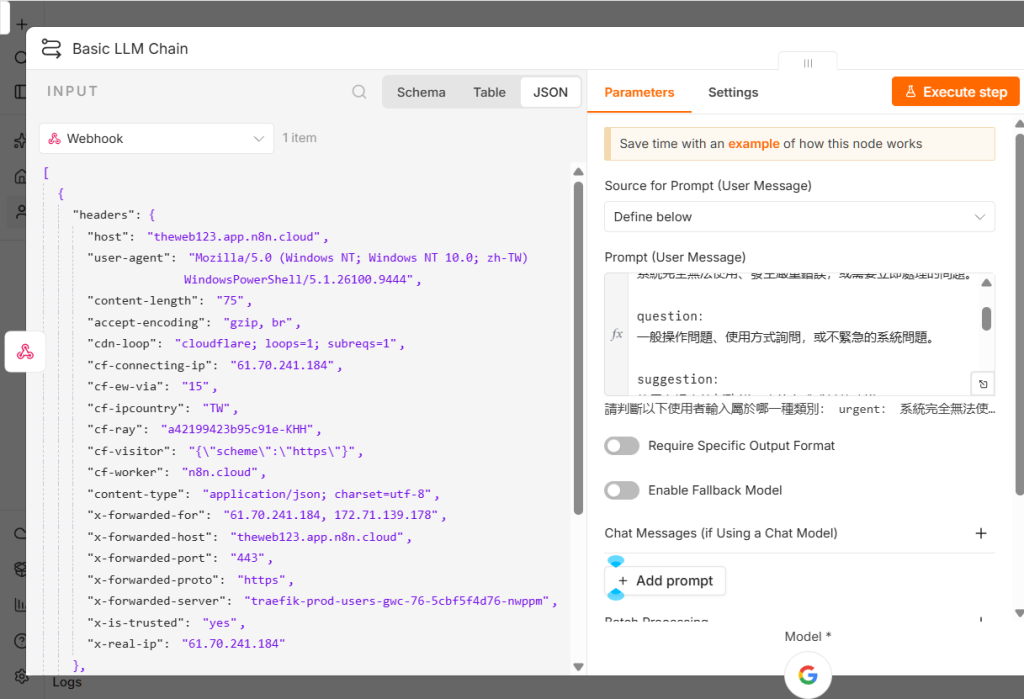1024x699 pixels.
Task: Click the fx expression icon in the prompt
Action: tap(616, 334)
